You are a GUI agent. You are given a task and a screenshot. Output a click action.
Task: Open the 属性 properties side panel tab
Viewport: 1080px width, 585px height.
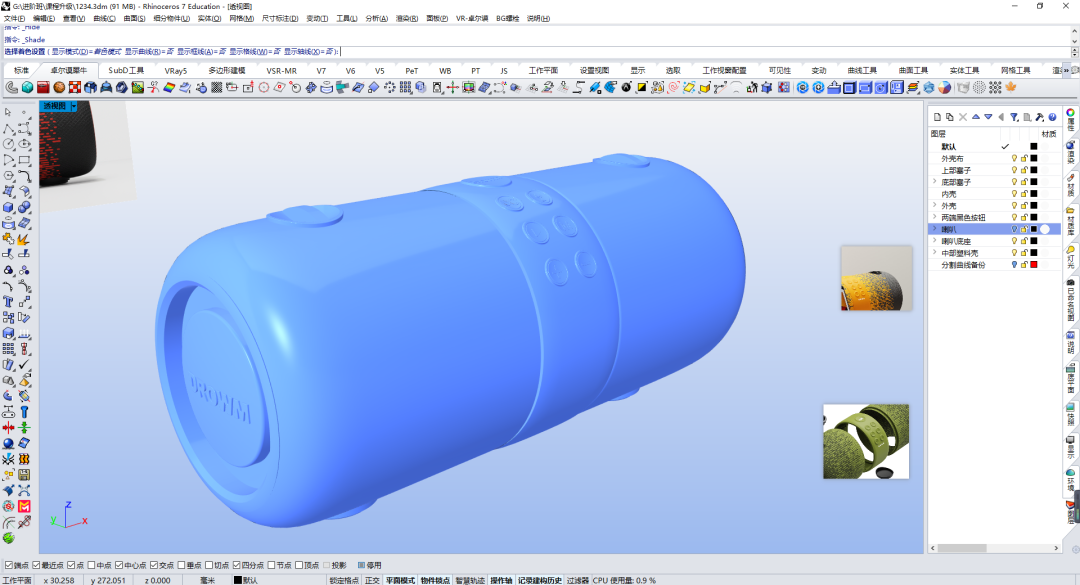pyautogui.click(x=1070, y=120)
